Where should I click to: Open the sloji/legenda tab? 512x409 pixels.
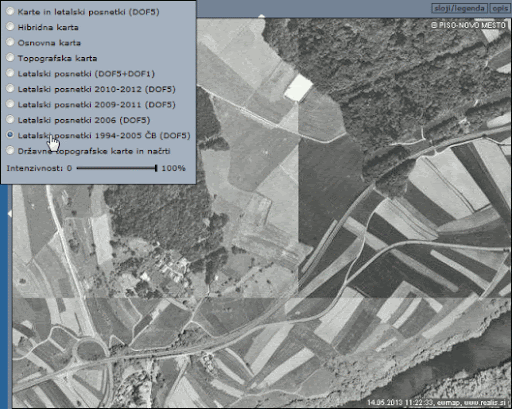pos(459,8)
